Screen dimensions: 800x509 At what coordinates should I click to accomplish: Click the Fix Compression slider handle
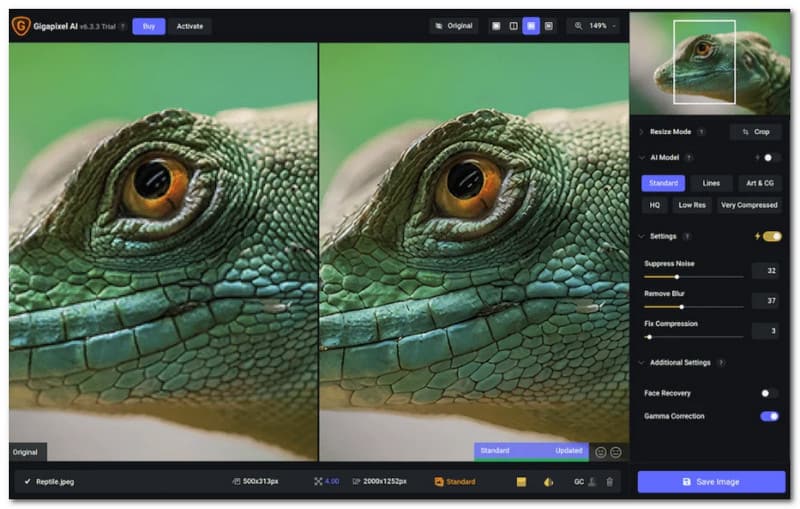click(x=649, y=337)
